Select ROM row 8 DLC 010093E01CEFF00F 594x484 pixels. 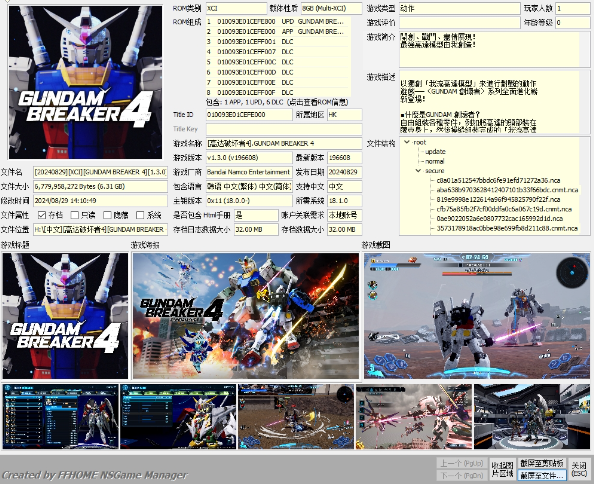[278, 92]
